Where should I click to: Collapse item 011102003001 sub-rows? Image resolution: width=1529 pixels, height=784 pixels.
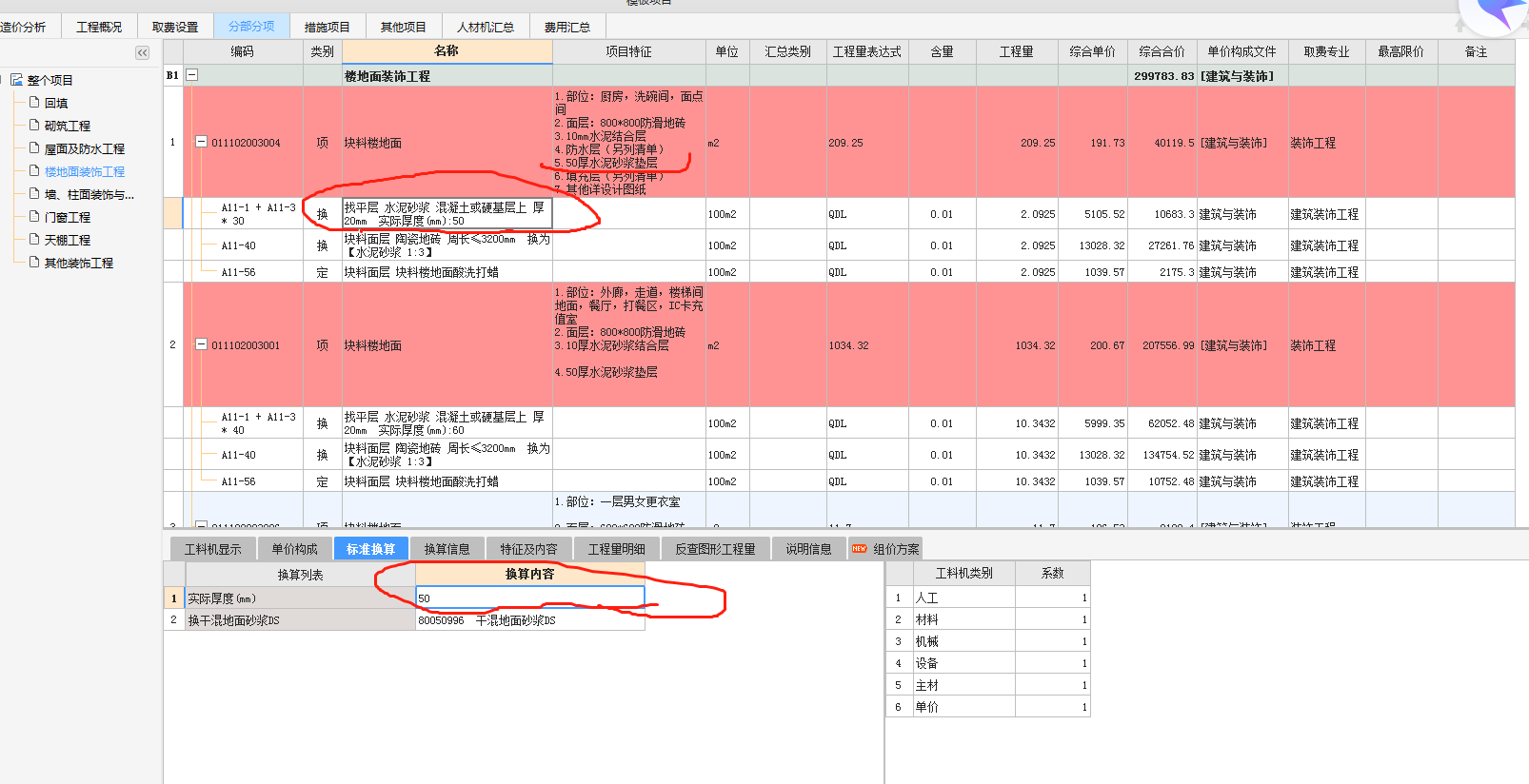coord(201,344)
